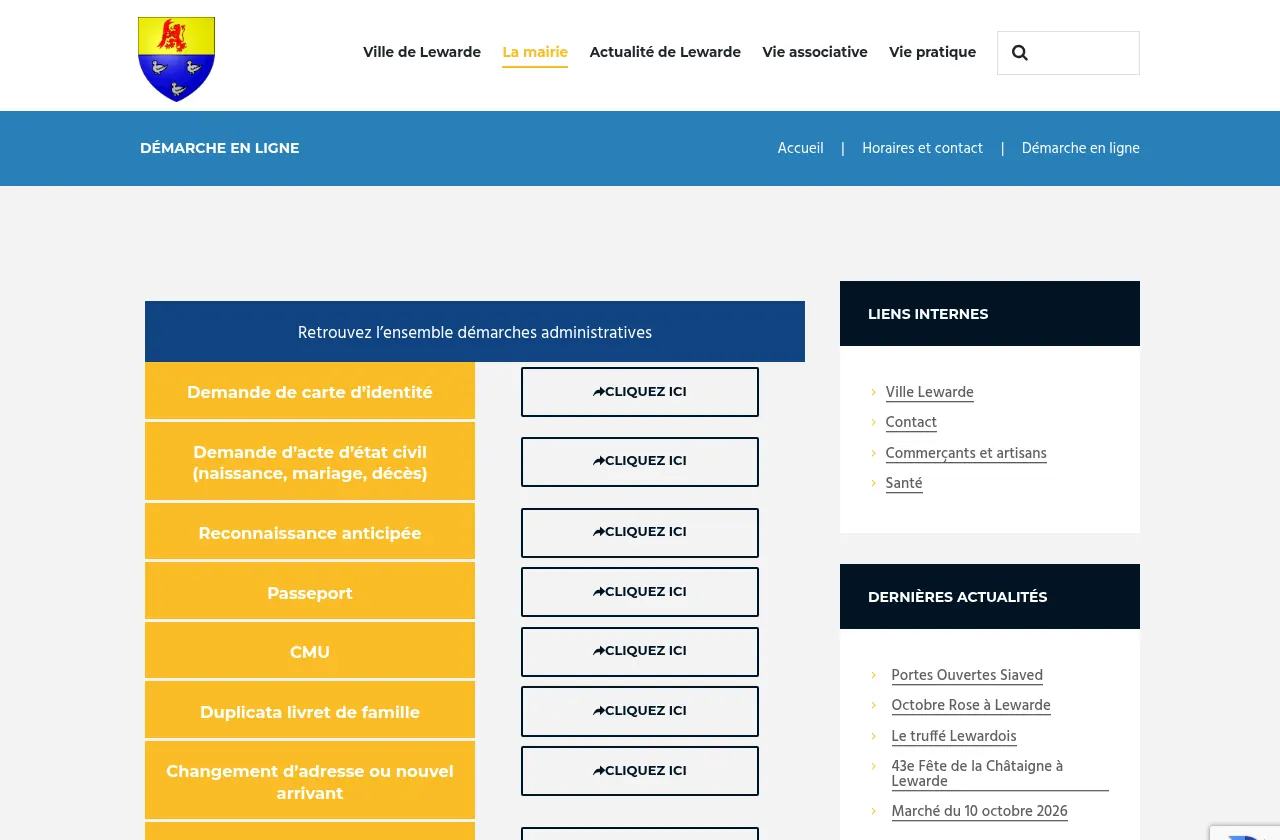
Task: Read Le truffé Lewardois news
Action: point(954,736)
